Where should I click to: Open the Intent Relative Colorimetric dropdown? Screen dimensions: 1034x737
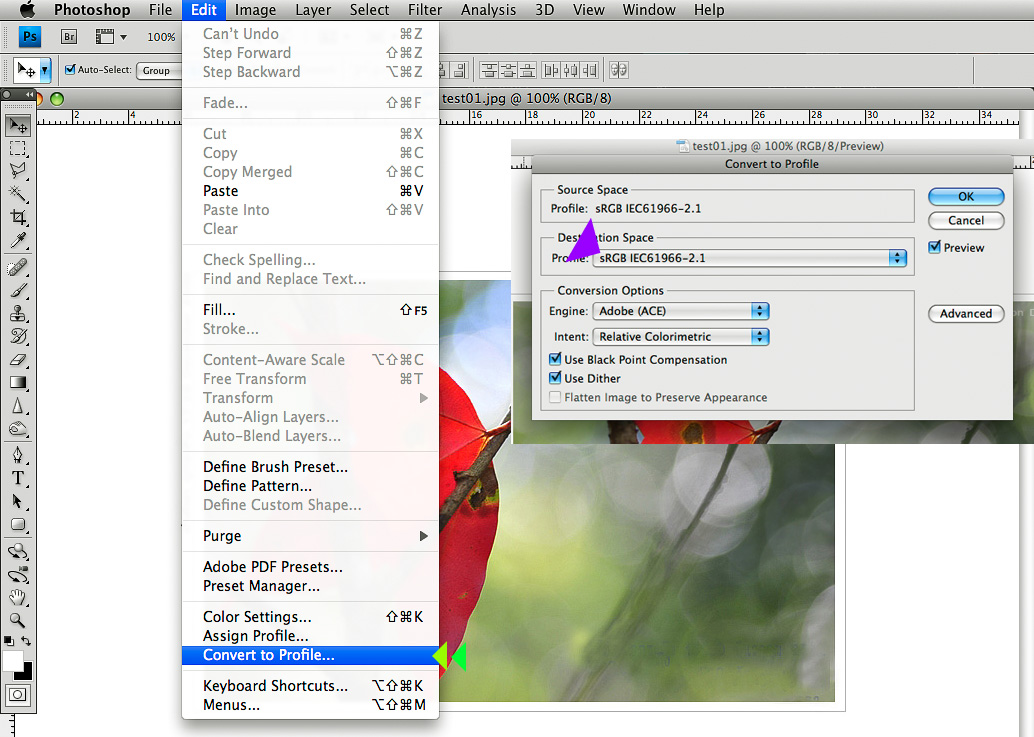coord(680,337)
